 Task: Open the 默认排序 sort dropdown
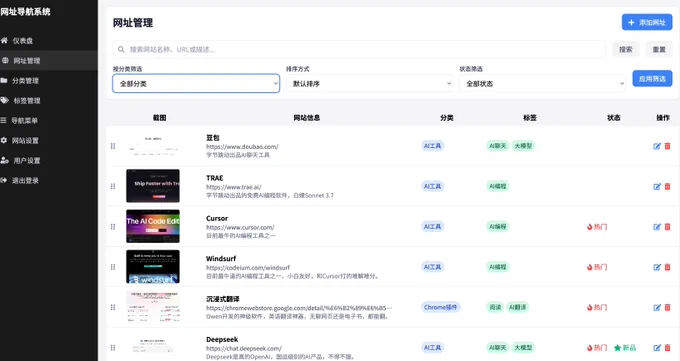pos(369,83)
